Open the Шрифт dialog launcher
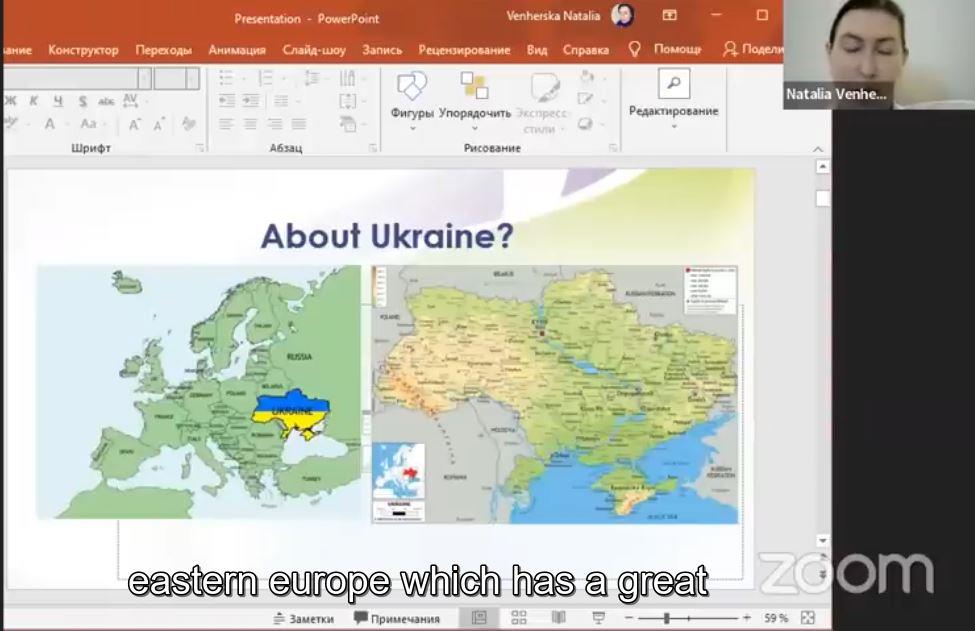This screenshot has width=975, height=631. 200,148
